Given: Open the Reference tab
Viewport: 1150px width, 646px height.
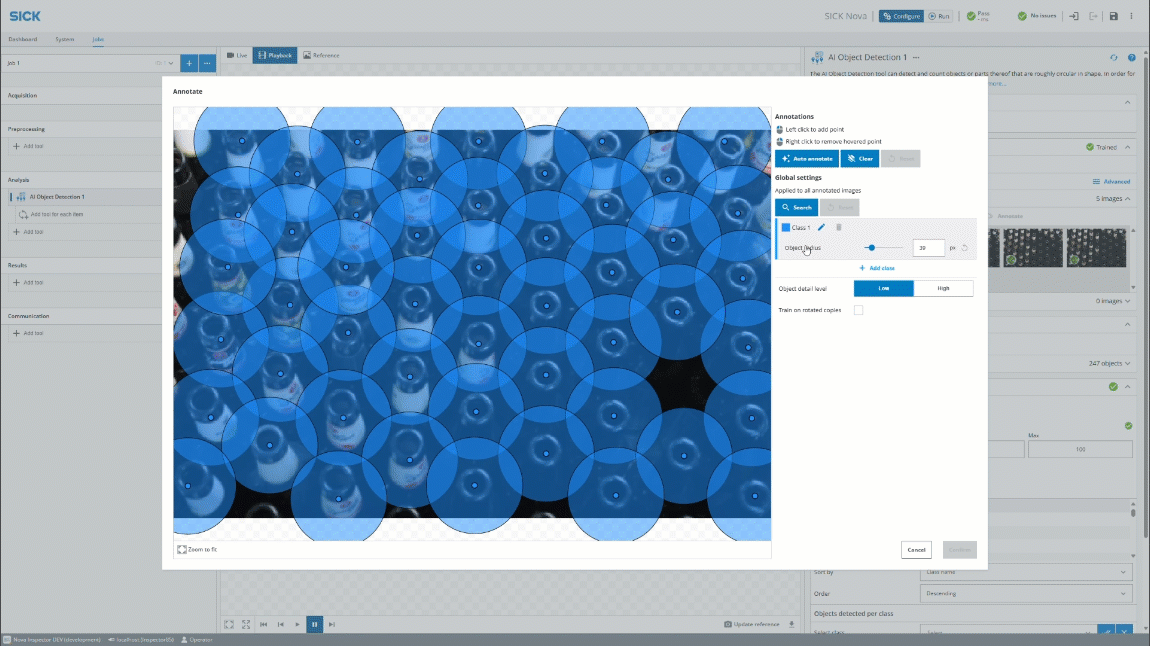Looking at the screenshot, I should click(321, 55).
